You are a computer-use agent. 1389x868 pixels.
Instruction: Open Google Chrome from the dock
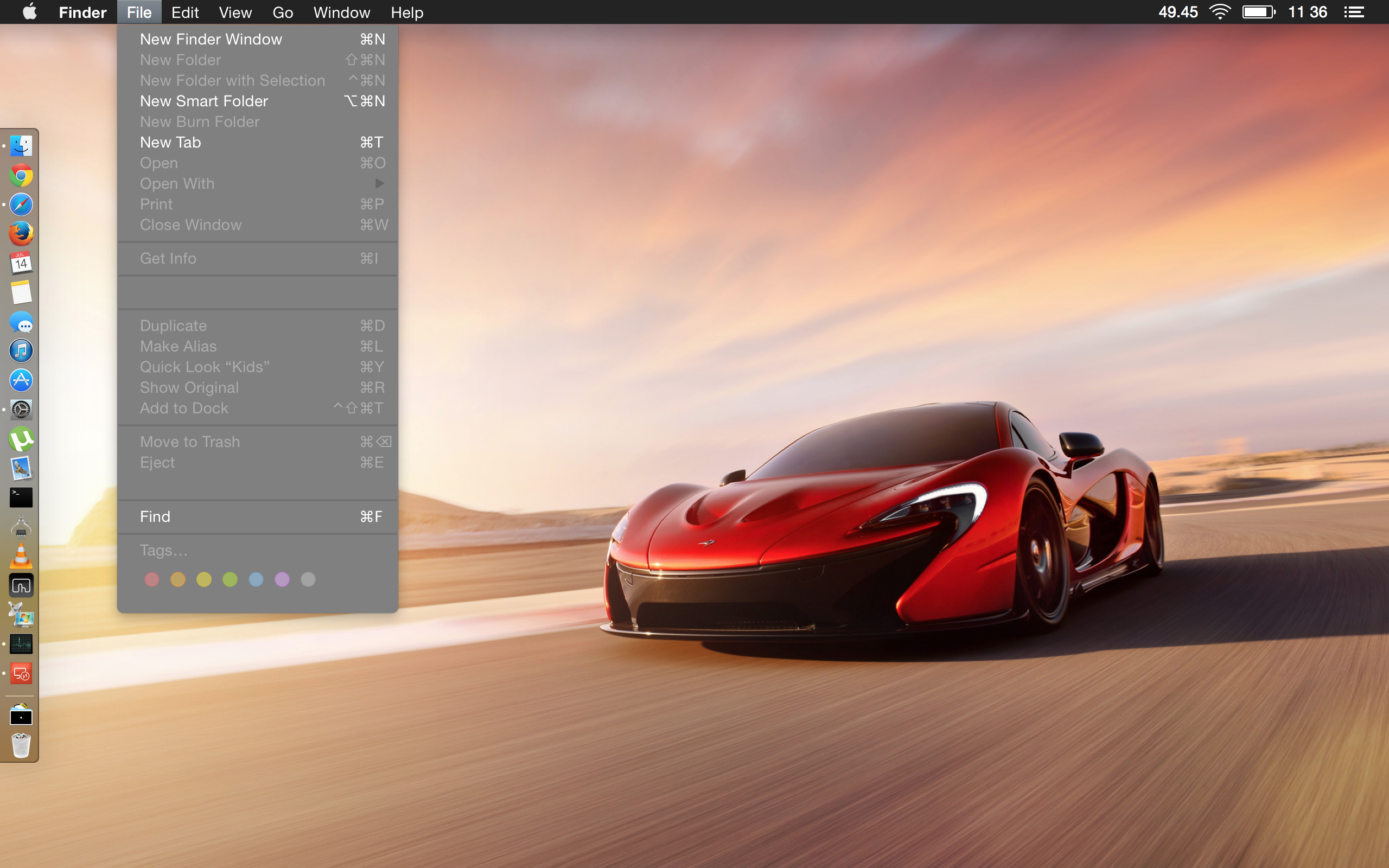(21, 175)
